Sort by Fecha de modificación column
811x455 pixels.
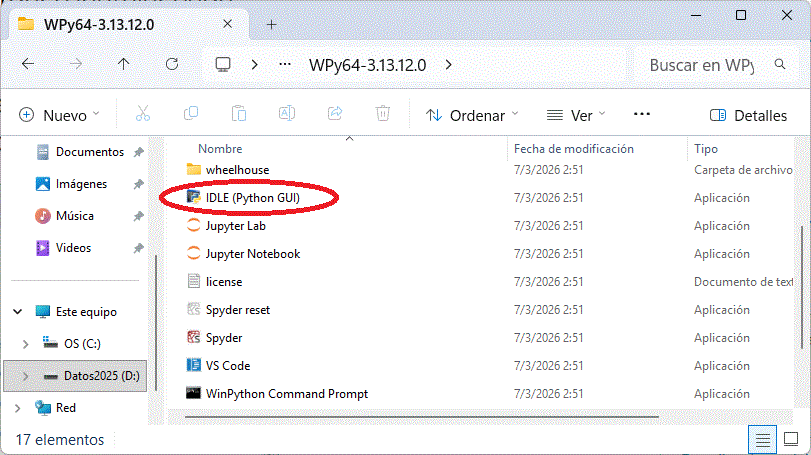point(574,149)
